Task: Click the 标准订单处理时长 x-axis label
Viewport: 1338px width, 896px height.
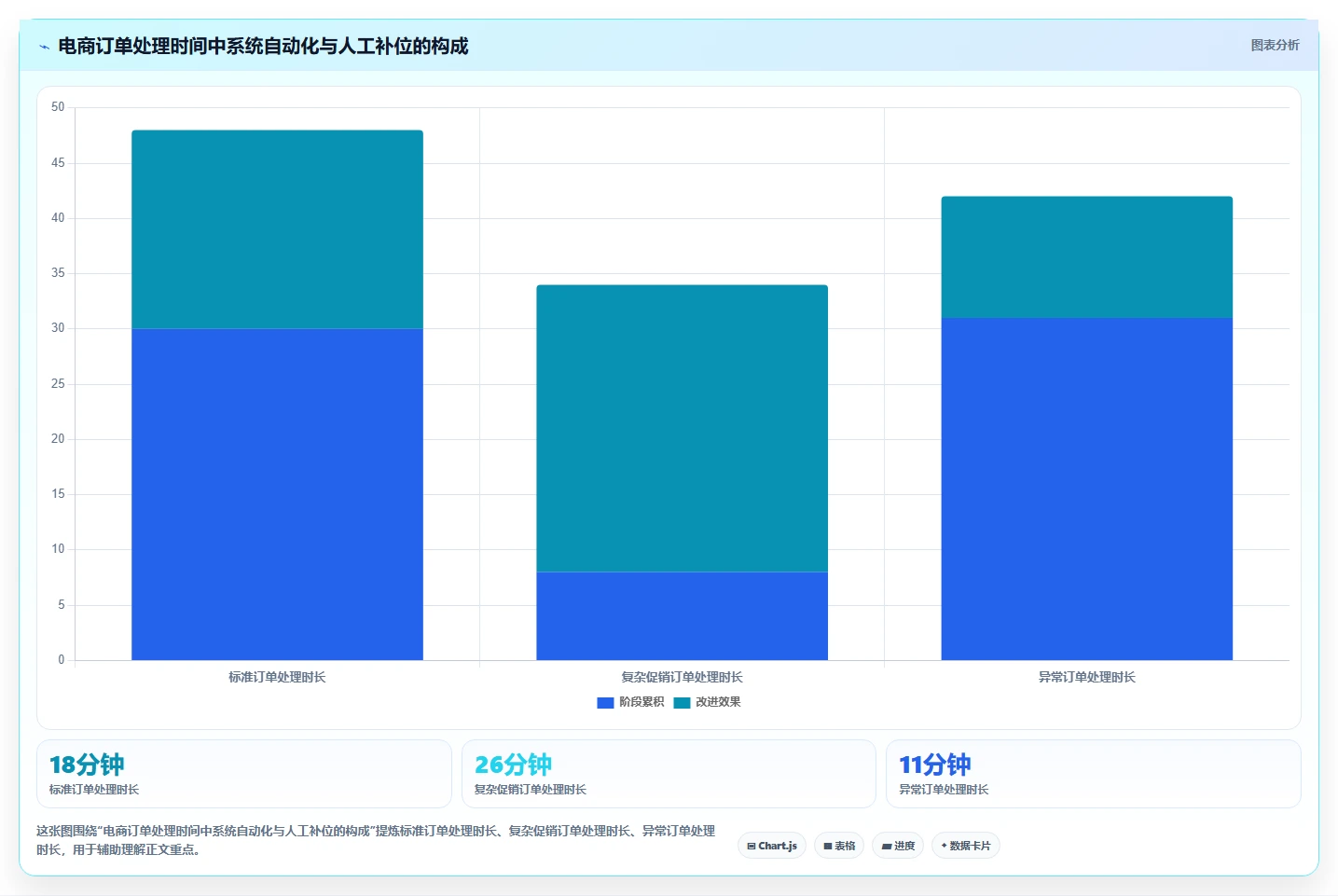Action: click(x=277, y=677)
